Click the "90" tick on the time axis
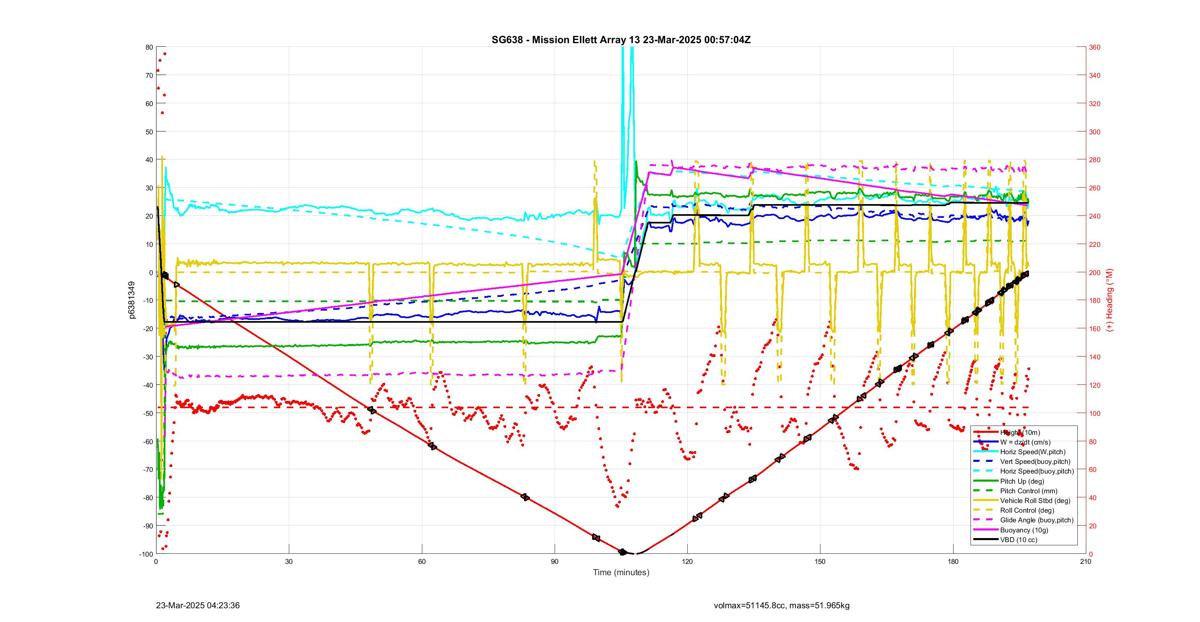The width and height of the screenshot is (1200, 622). tap(554, 561)
